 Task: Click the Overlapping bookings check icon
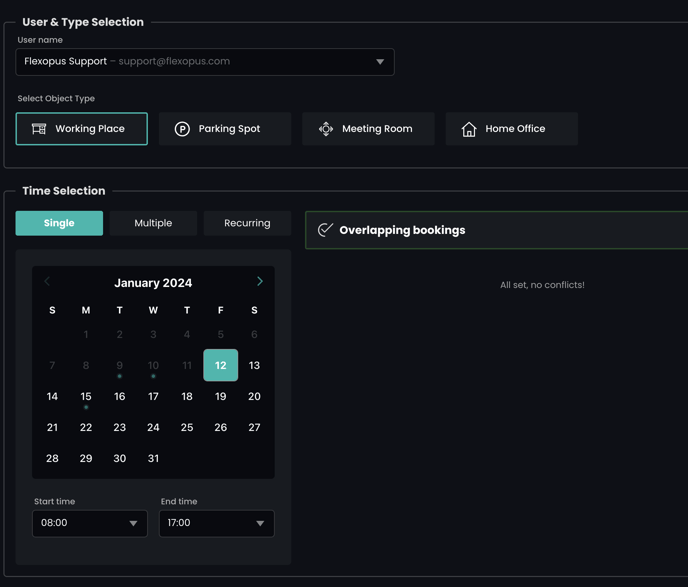[x=325, y=229]
